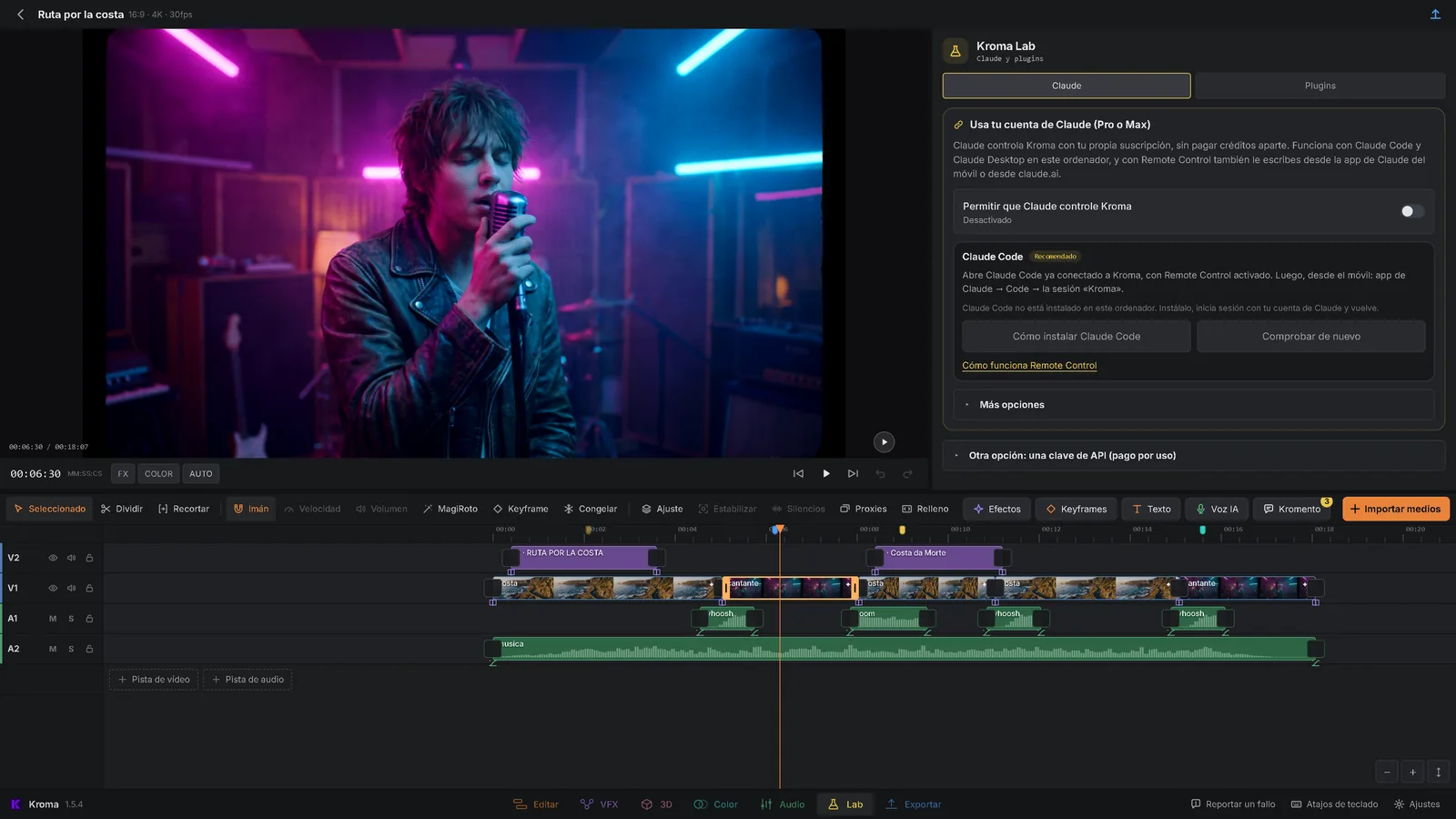This screenshot has height=819, width=1456.
Task: Expand Otra opción: una clave de API
Action: [x=1194, y=456]
